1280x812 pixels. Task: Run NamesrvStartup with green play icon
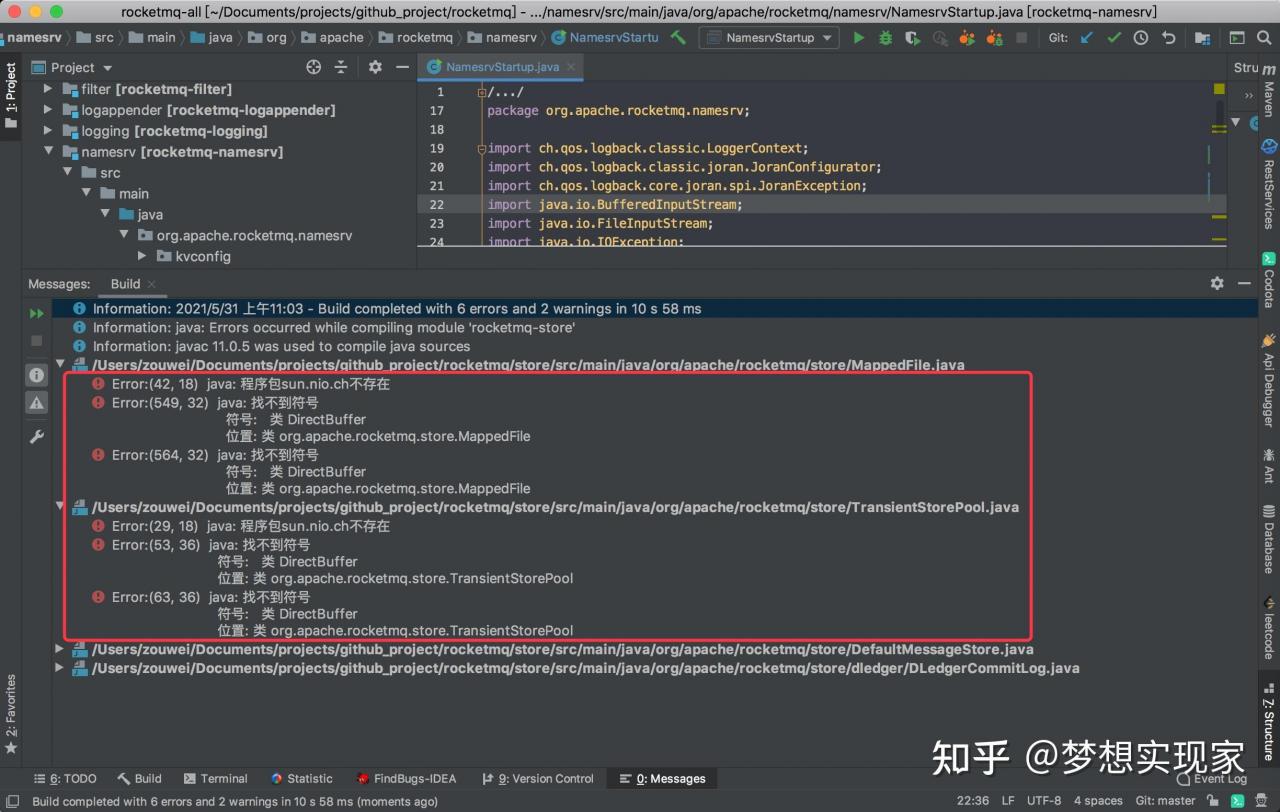[859, 37]
